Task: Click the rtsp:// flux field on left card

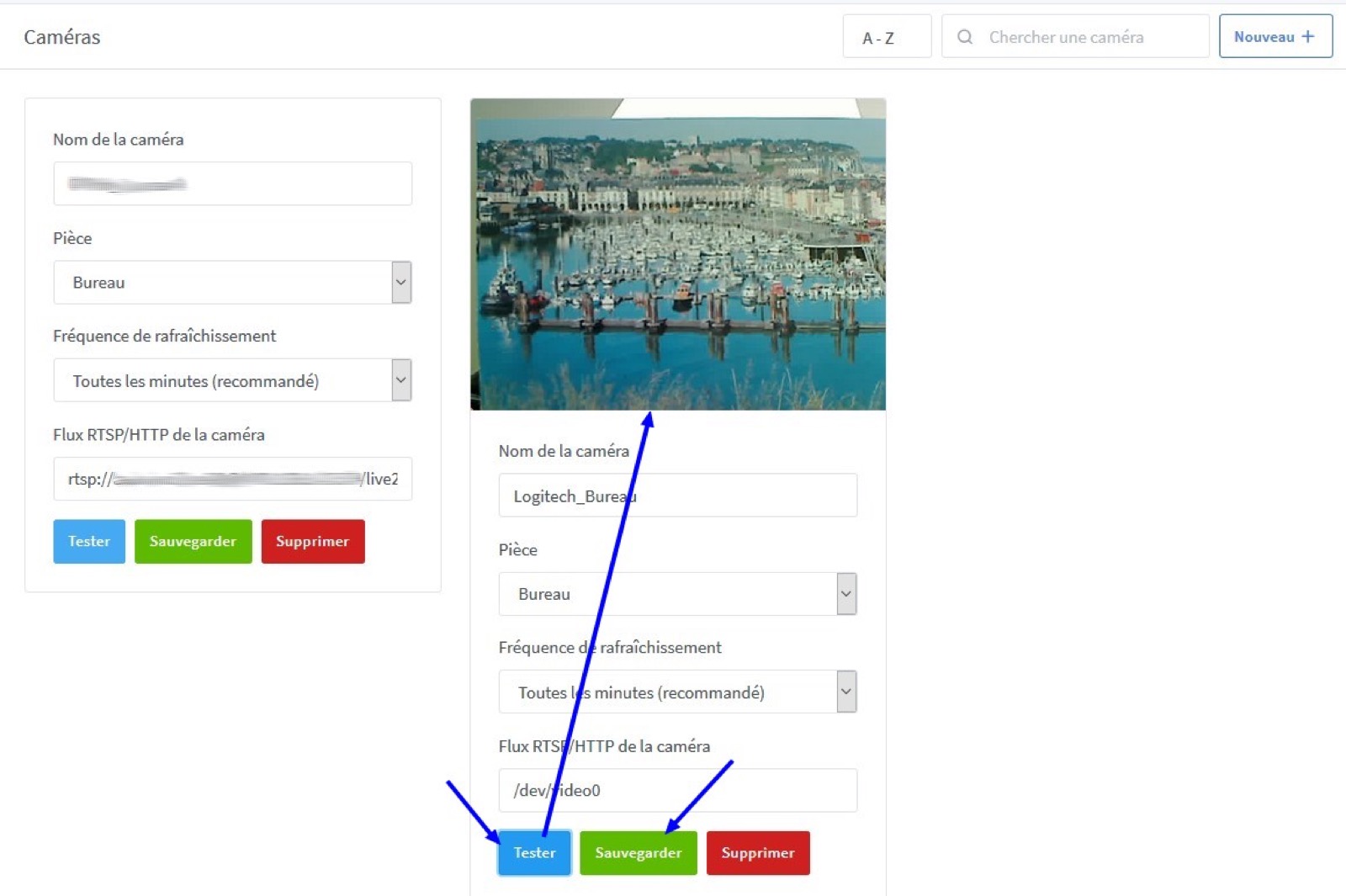Action: (x=232, y=479)
